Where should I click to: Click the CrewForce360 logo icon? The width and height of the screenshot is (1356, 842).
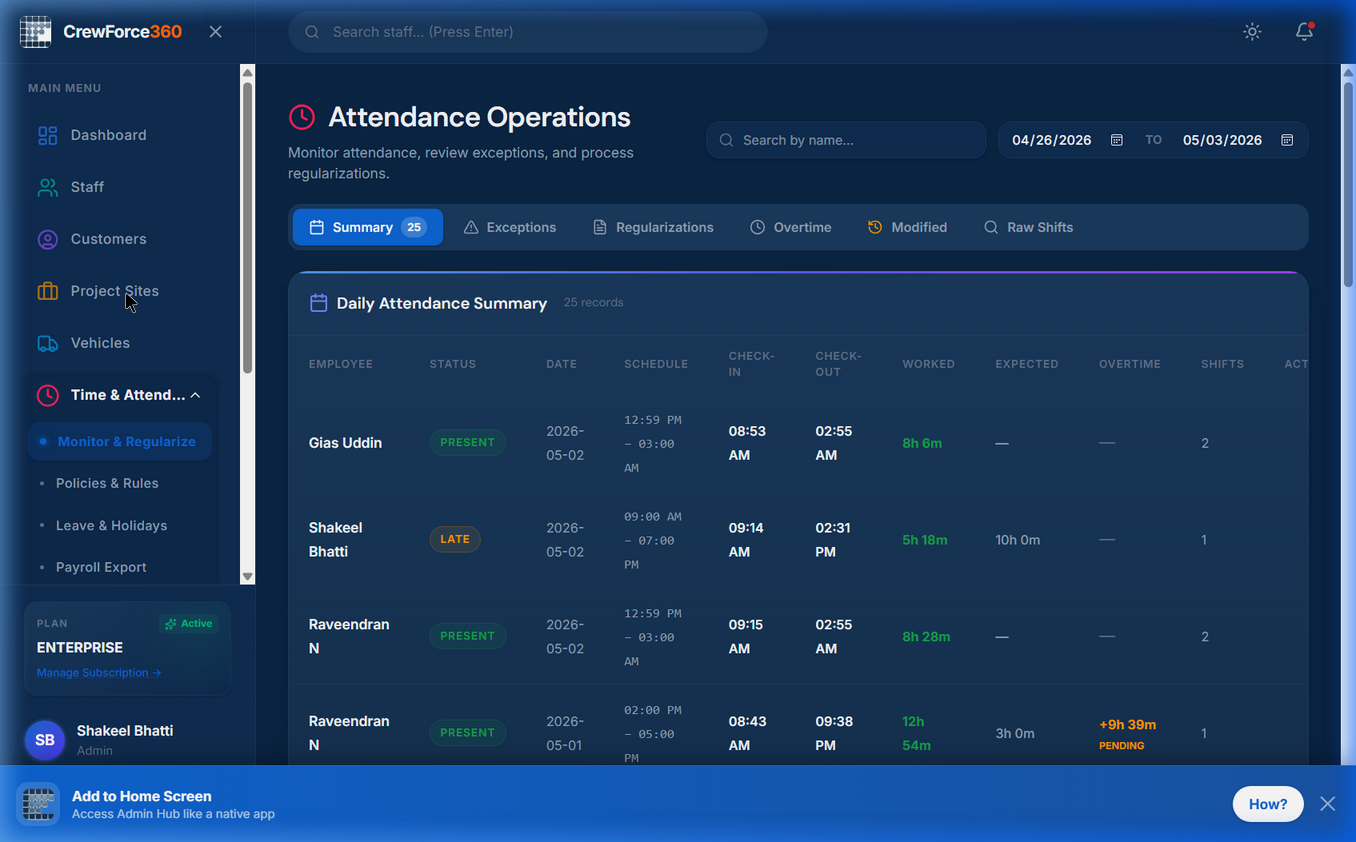[36, 32]
